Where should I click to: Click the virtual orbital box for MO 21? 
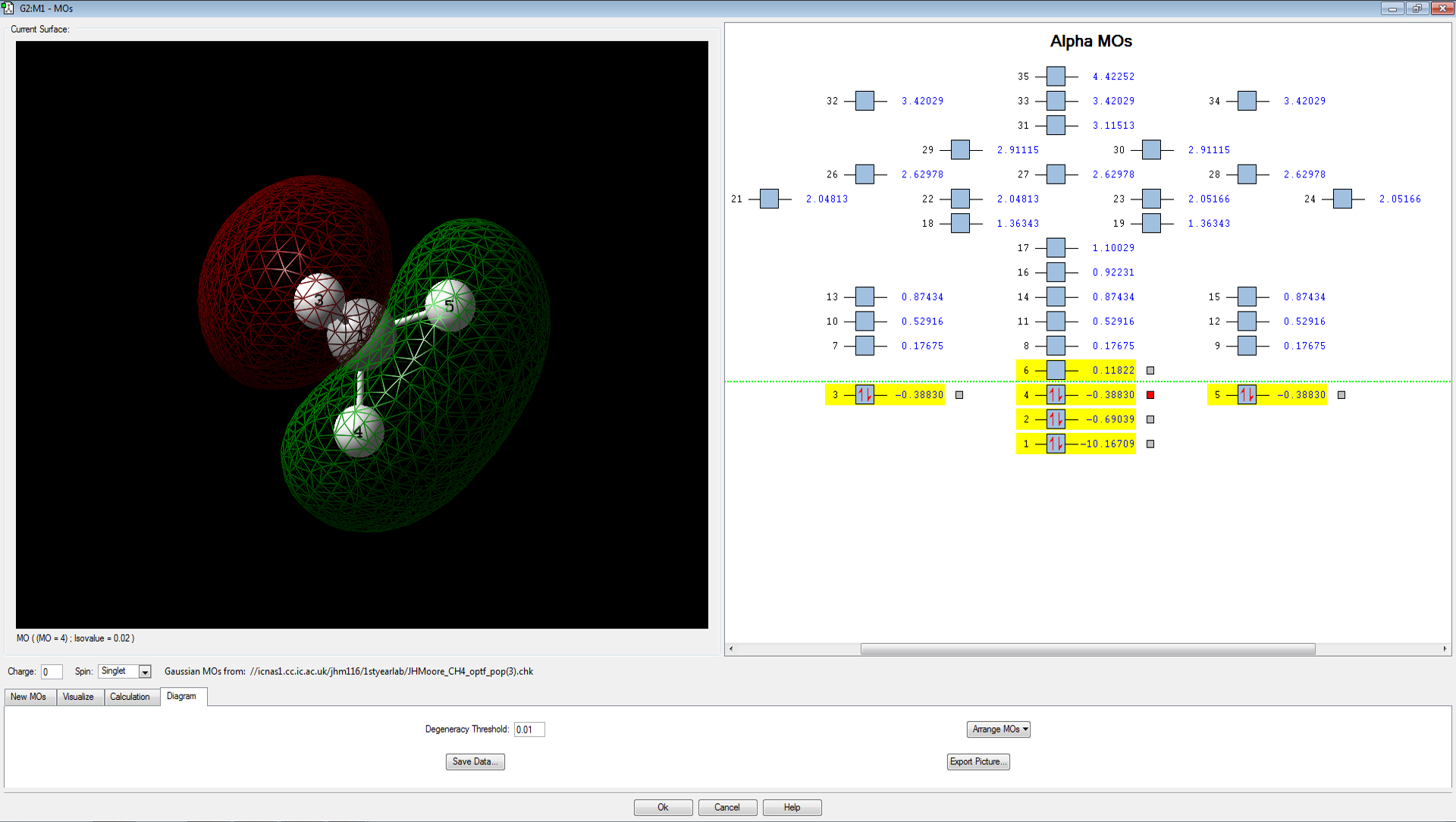click(768, 199)
